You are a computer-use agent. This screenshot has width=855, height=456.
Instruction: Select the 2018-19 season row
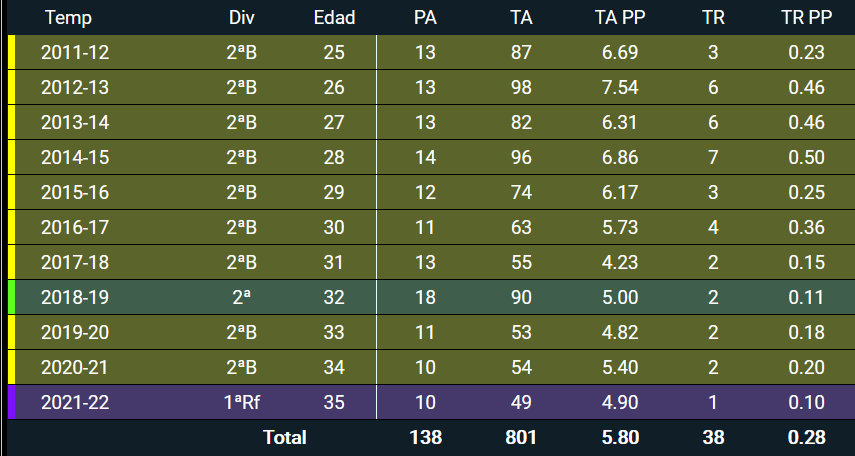(x=431, y=297)
